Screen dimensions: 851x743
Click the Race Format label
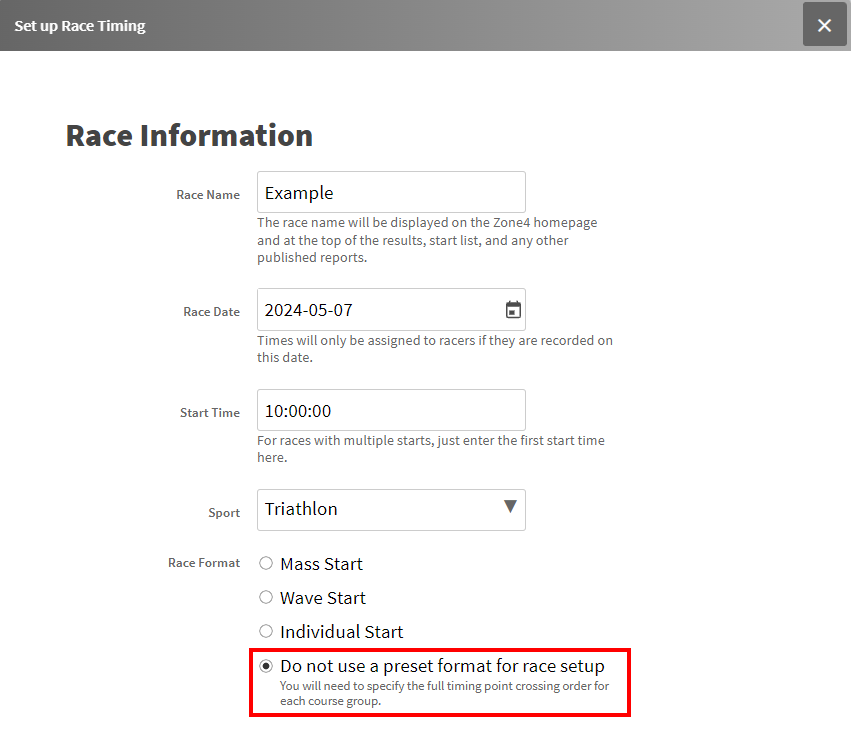[x=204, y=563]
